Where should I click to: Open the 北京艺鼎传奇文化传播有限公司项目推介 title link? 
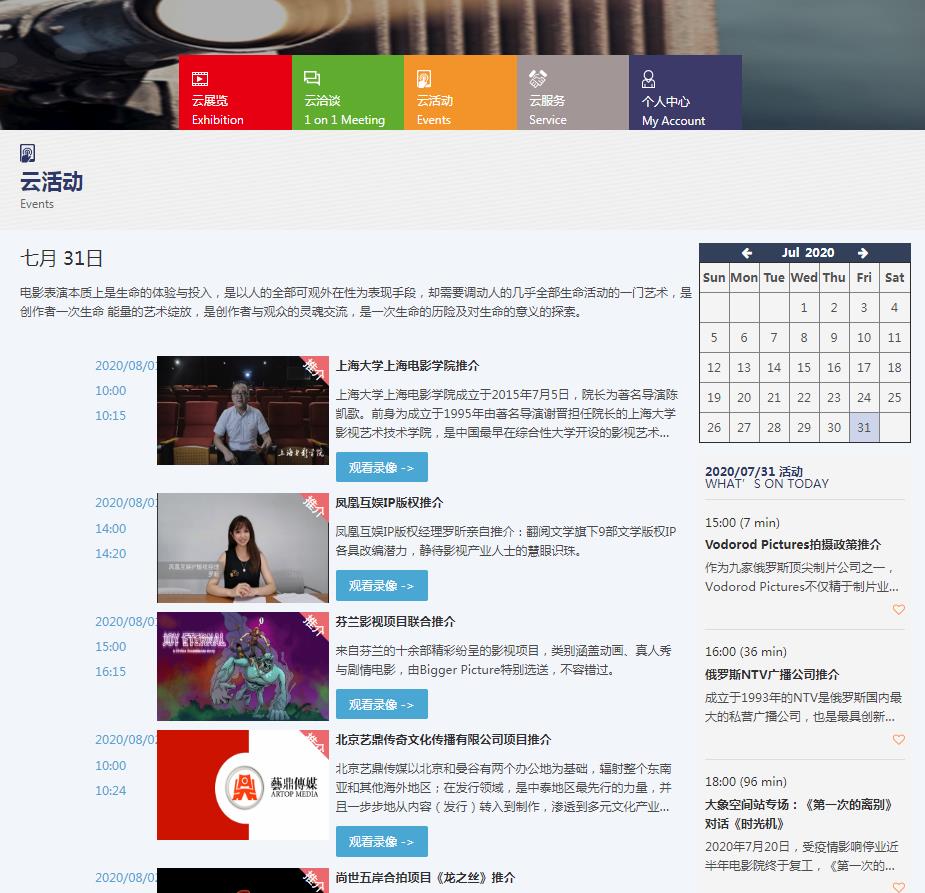pos(443,740)
